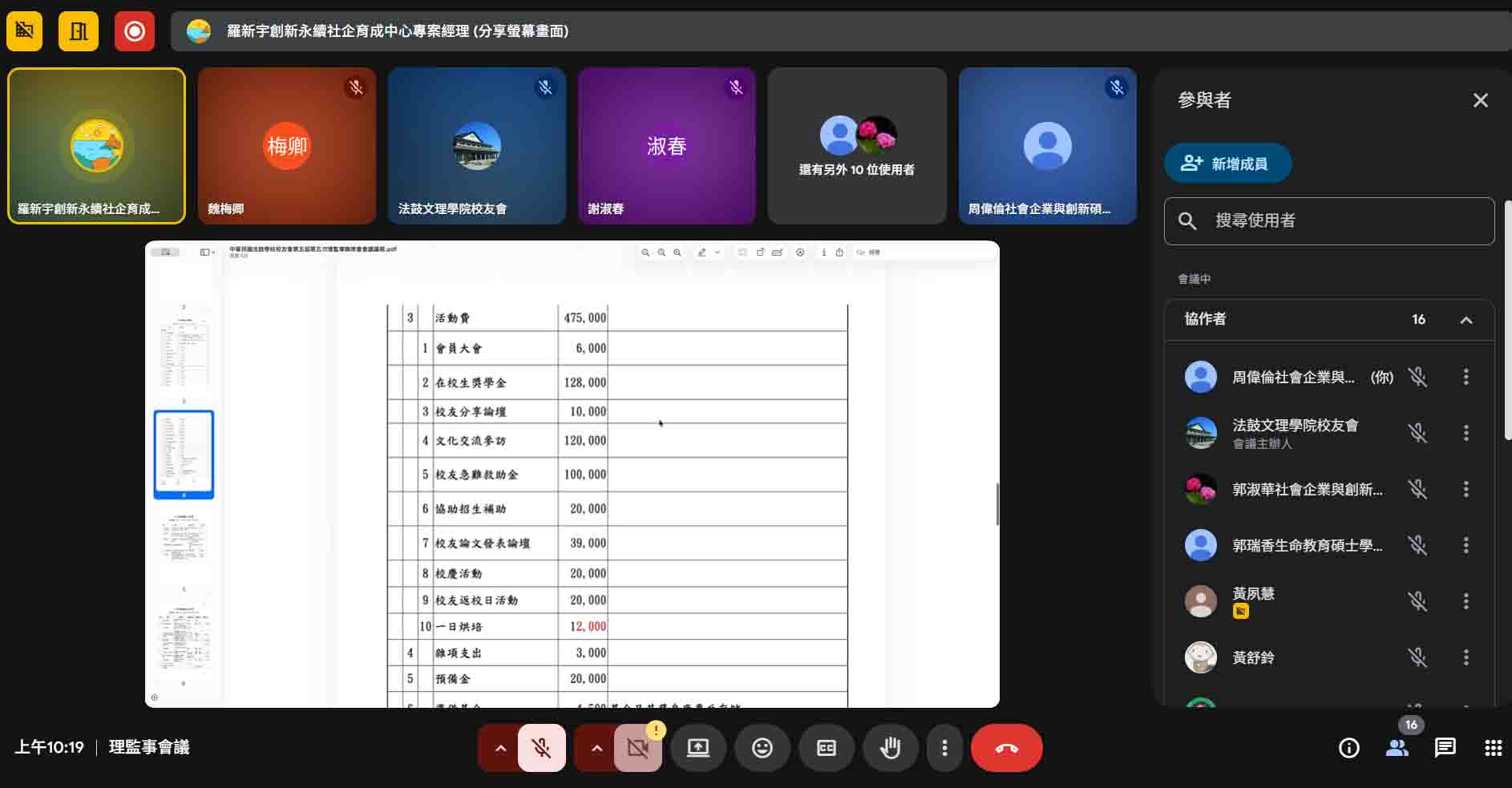Click the red record button at top left

(135, 31)
